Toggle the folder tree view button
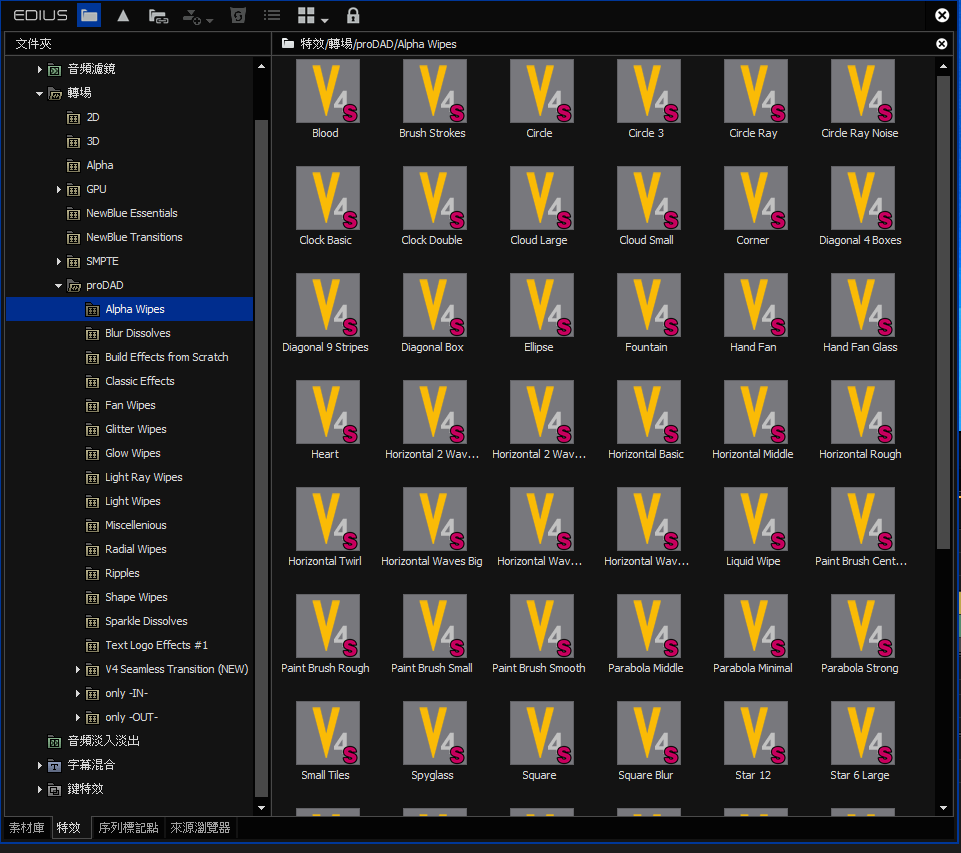The width and height of the screenshot is (961, 853). (89, 15)
